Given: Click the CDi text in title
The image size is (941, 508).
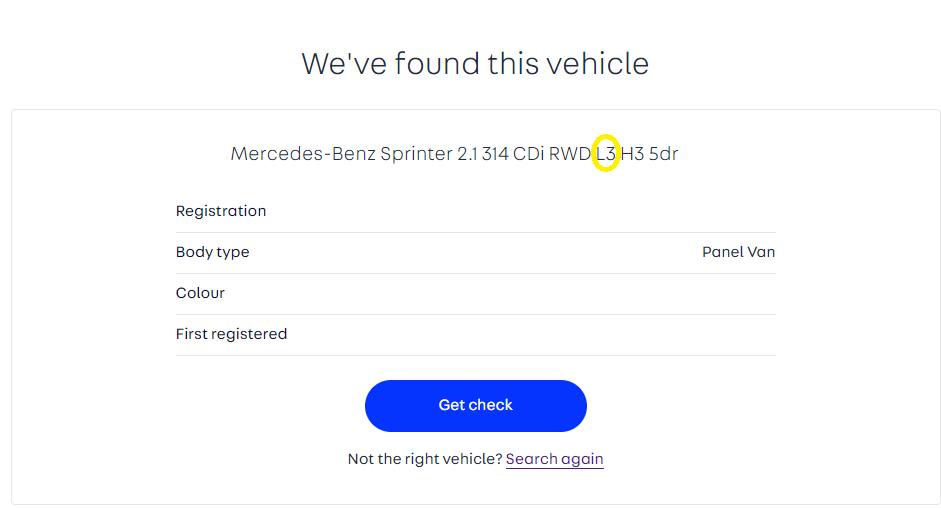Looking at the screenshot, I should coord(529,154).
